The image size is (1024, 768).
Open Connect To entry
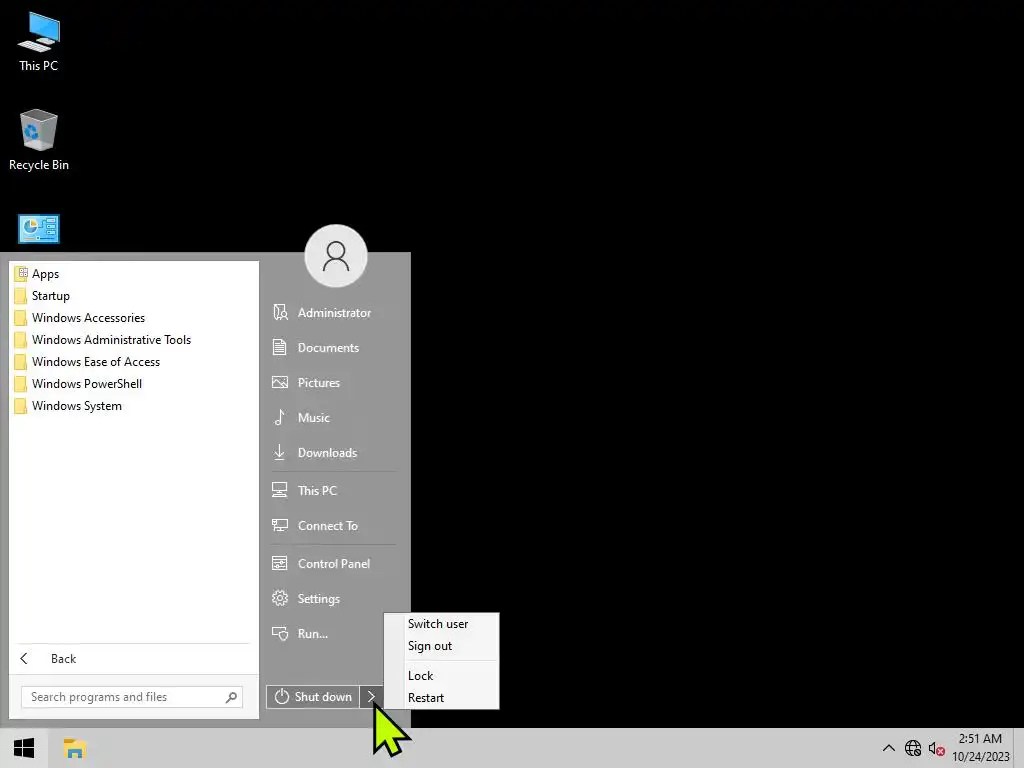334,526
